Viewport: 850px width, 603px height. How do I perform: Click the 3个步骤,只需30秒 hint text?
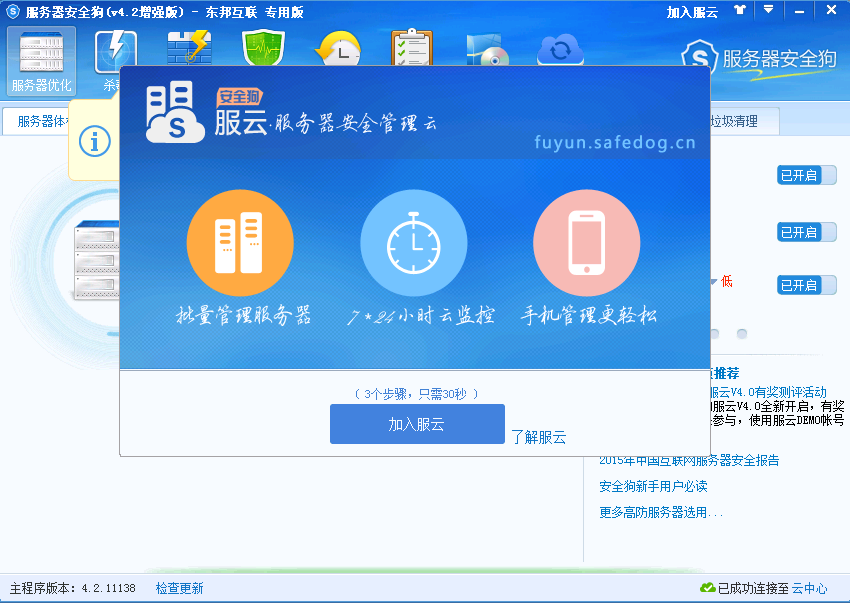coord(416,394)
